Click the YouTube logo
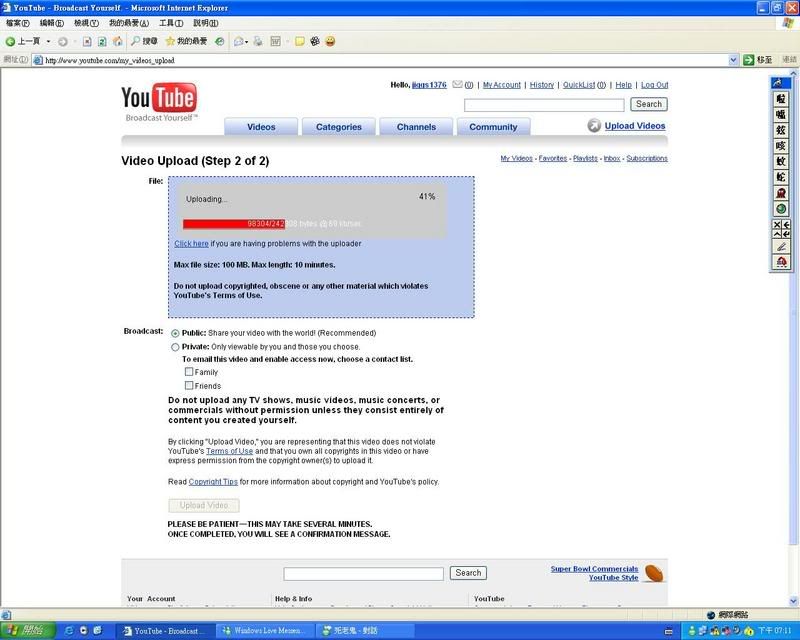Viewport: 800px width, 640px height. pos(159,102)
